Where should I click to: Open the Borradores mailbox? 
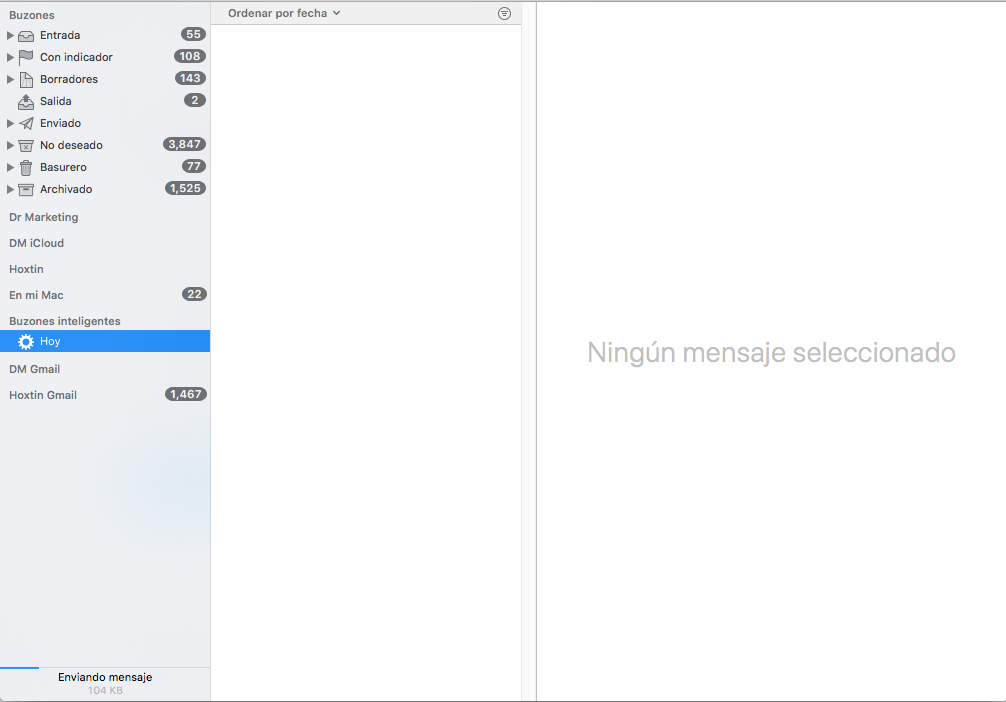pos(105,79)
